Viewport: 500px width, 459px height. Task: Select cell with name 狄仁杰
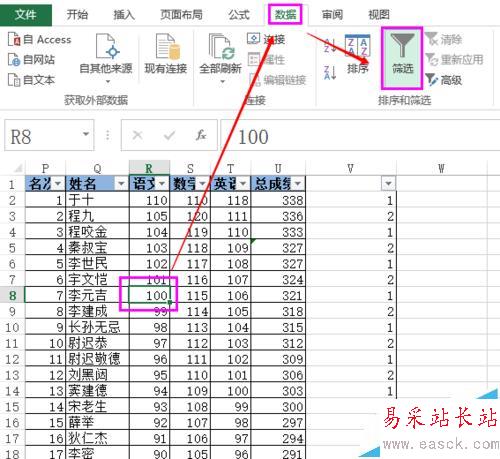pyautogui.click(x=97, y=438)
